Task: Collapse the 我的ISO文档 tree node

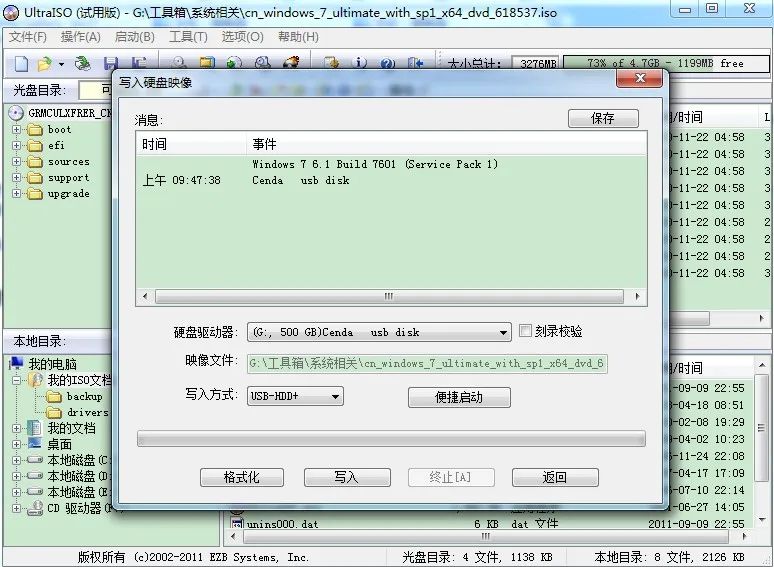Action: [x=16, y=380]
